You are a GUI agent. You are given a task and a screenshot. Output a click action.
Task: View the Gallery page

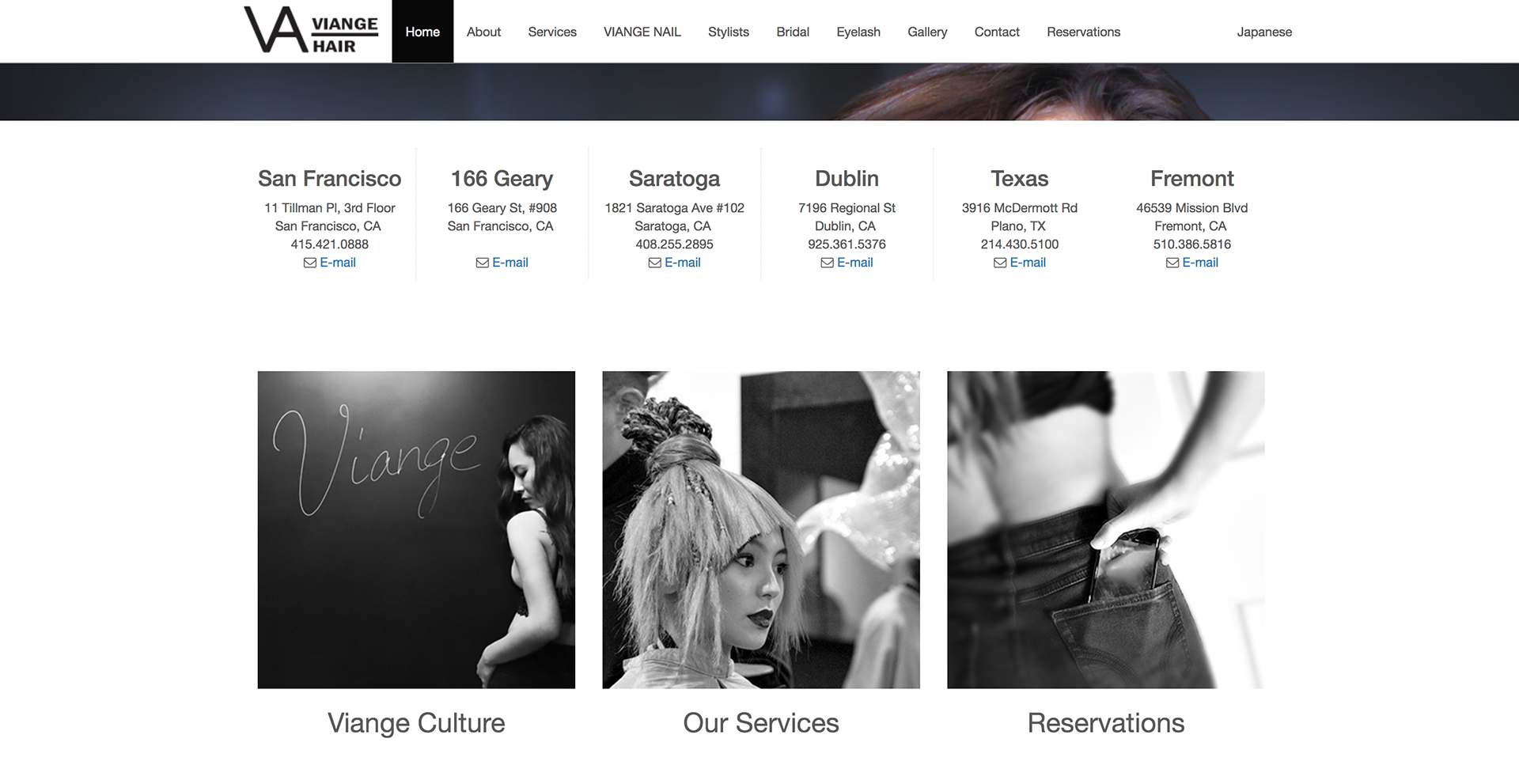point(927,32)
